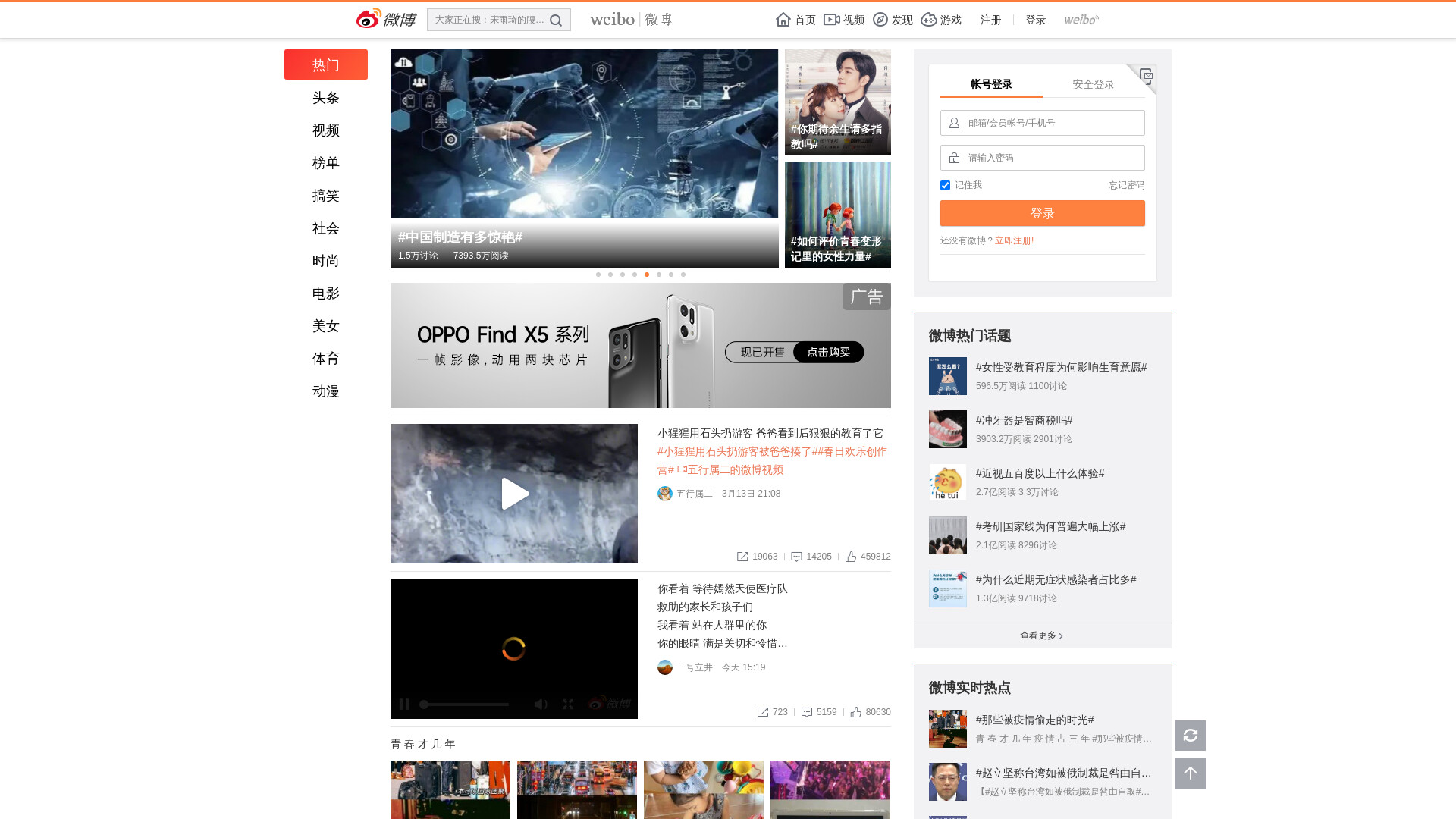The height and width of the screenshot is (819, 1456).
Task: Click 一号立井 user avatar
Action: pos(665,667)
